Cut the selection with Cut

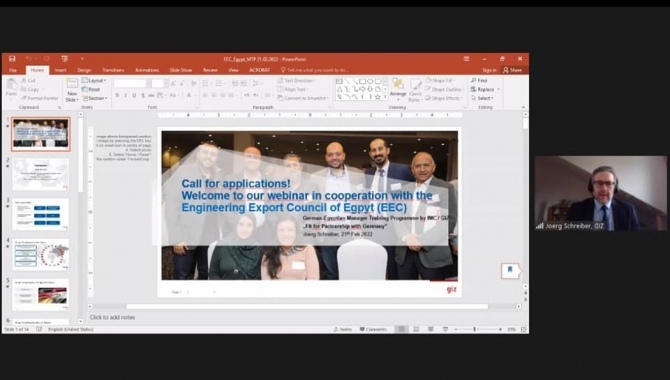click(x=29, y=80)
